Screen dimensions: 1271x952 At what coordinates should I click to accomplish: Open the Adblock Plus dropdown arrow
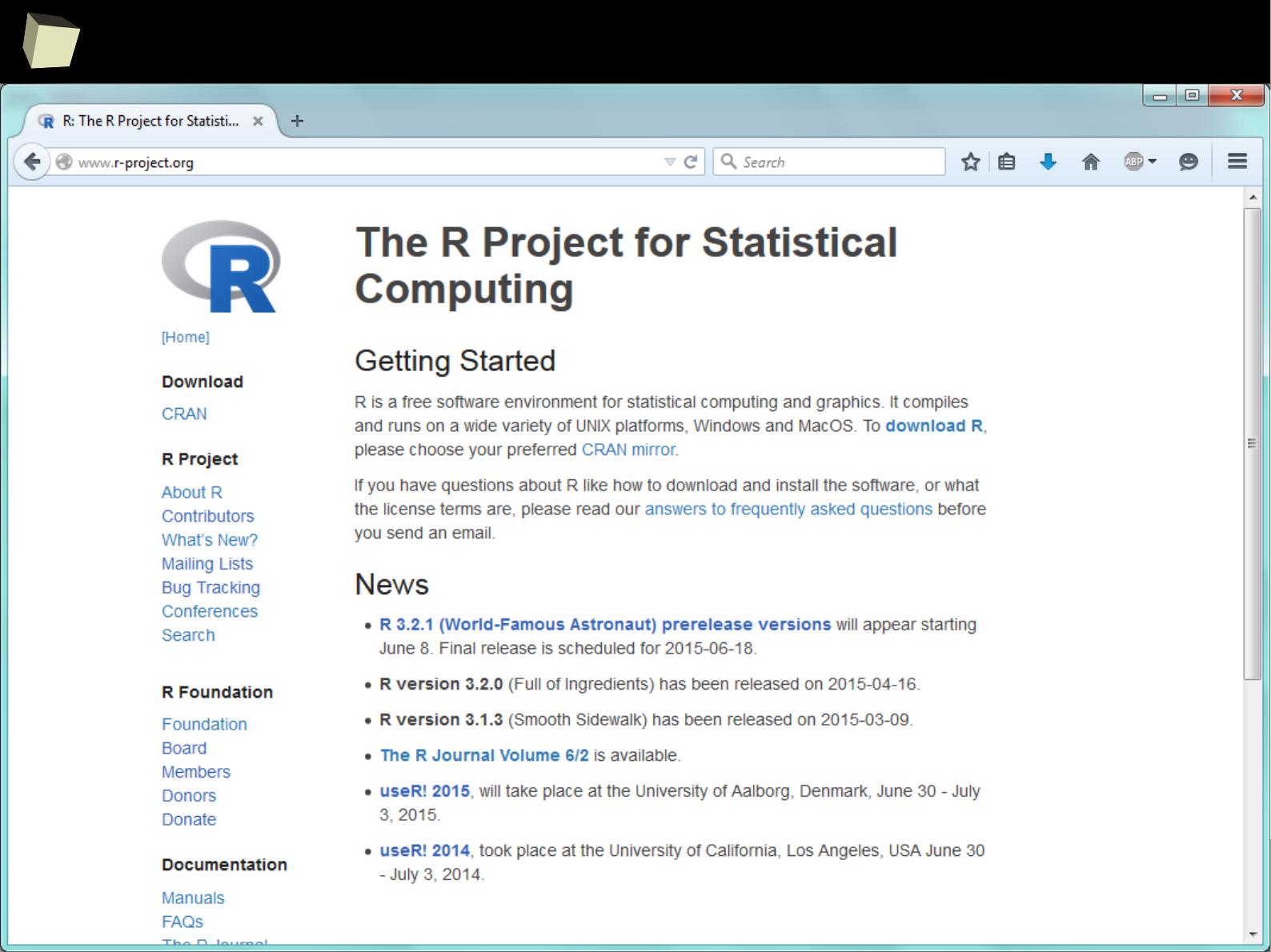[x=1153, y=162]
